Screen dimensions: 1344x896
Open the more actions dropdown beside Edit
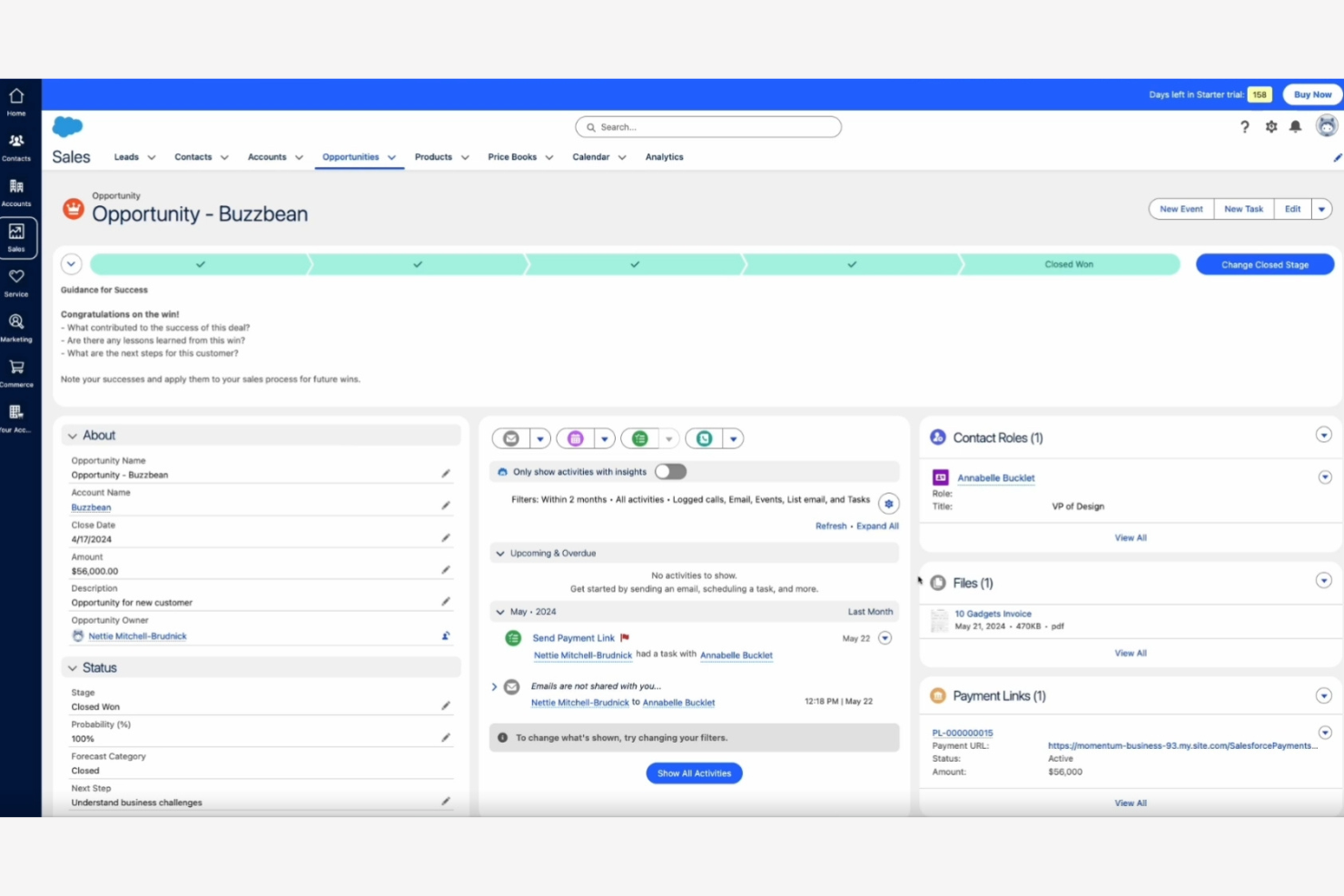1322,209
